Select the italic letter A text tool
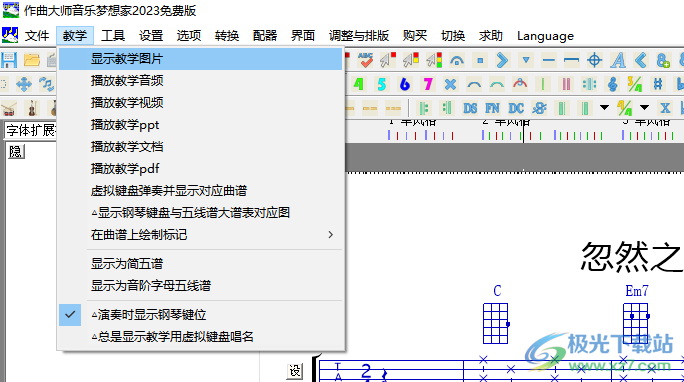The height and width of the screenshot is (382, 684). 618,60
